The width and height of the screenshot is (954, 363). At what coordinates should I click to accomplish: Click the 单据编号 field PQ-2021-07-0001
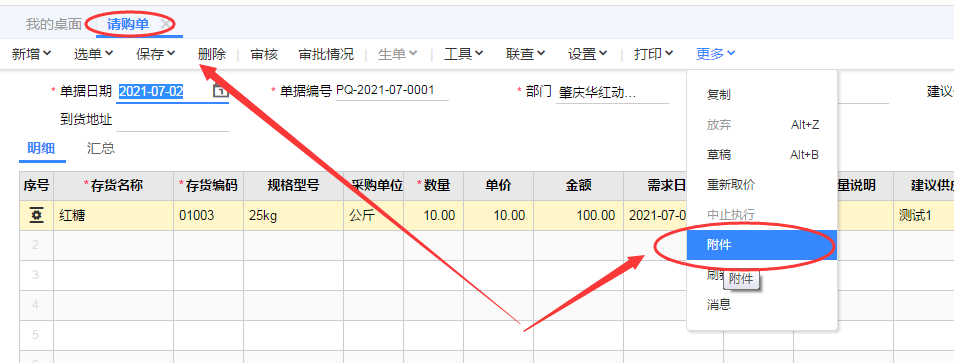392,91
